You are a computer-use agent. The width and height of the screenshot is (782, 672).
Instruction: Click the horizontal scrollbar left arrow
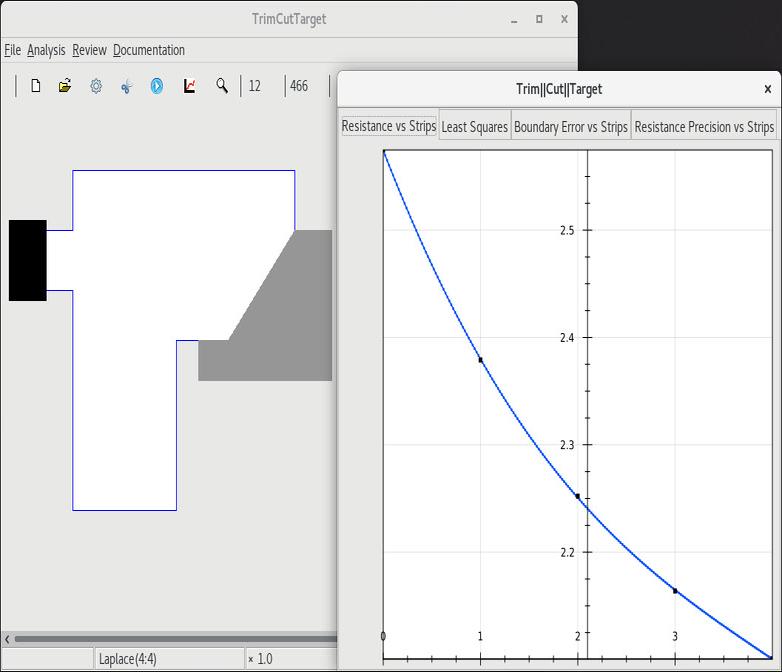[x=8, y=639]
